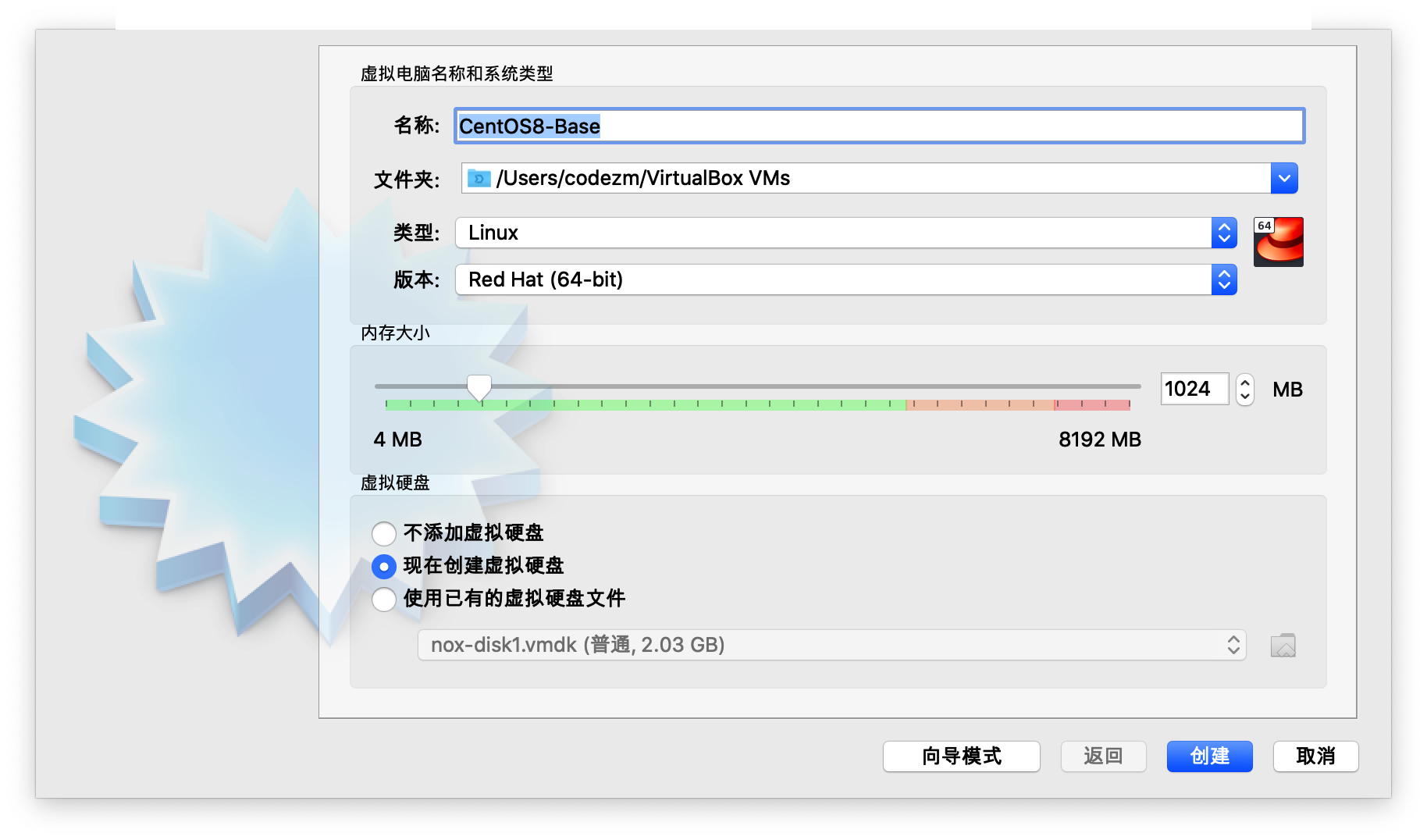This screenshot has width=1427, height=840.
Task: Decrease memory with the stepper down arrow
Action: pos(1245,397)
